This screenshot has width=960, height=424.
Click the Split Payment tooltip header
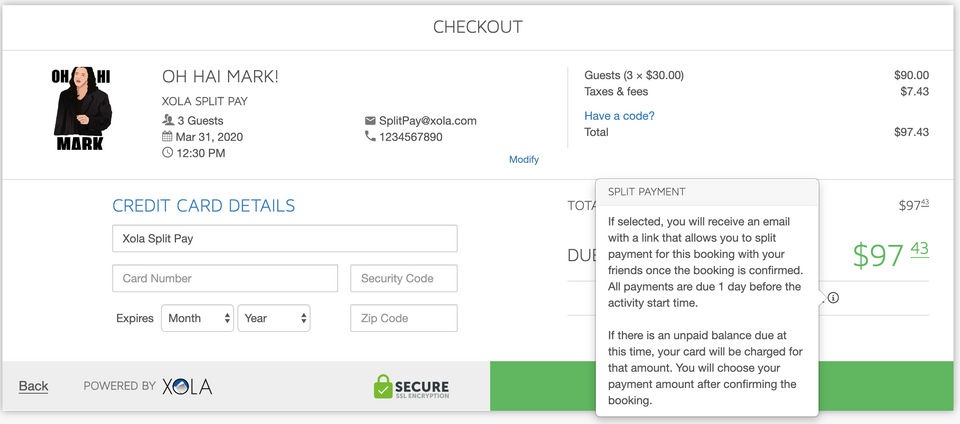coord(706,191)
